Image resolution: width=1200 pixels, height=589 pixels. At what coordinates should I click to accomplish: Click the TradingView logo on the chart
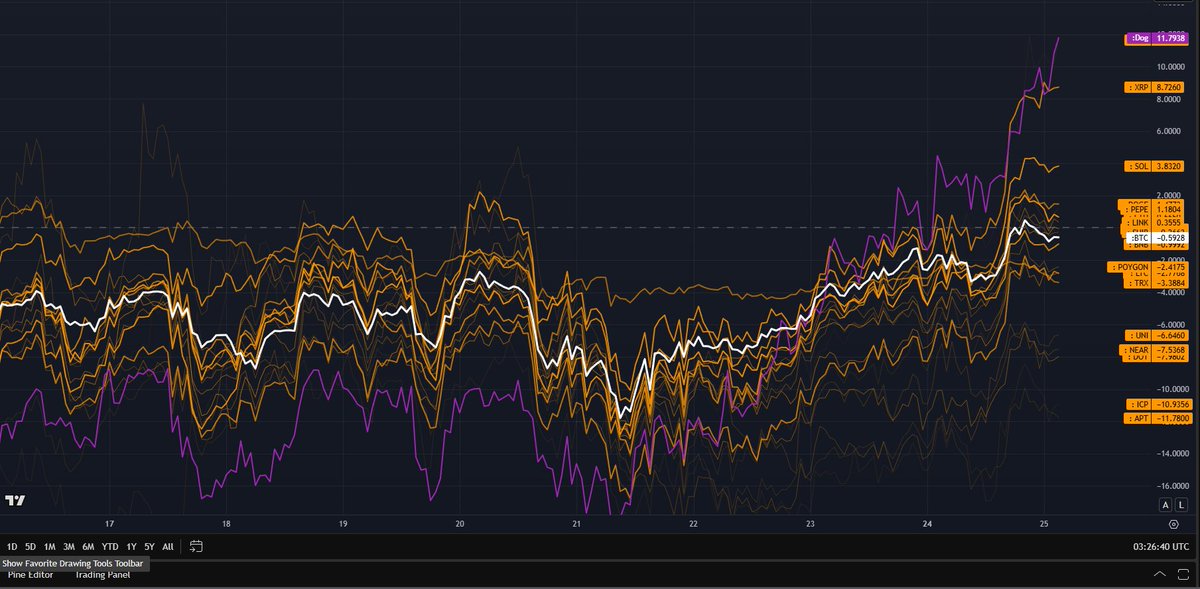[15, 500]
